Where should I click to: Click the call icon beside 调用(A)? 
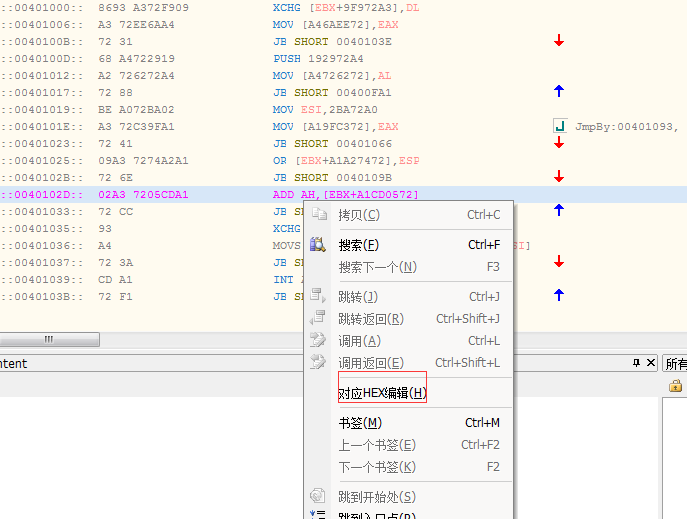click(x=318, y=340)
